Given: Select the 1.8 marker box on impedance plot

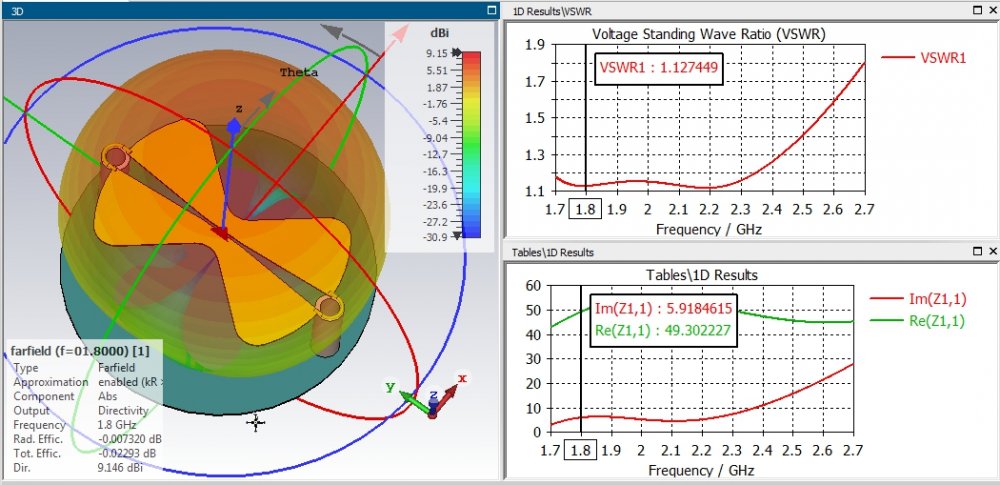Looking at the screenshot, I should [580, 449].
